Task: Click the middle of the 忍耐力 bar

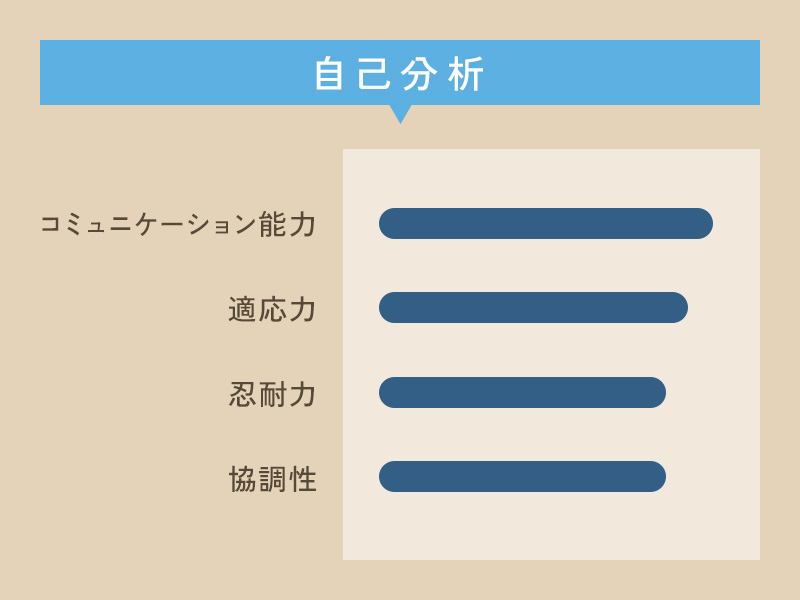Action: click(x=522, y=392)
